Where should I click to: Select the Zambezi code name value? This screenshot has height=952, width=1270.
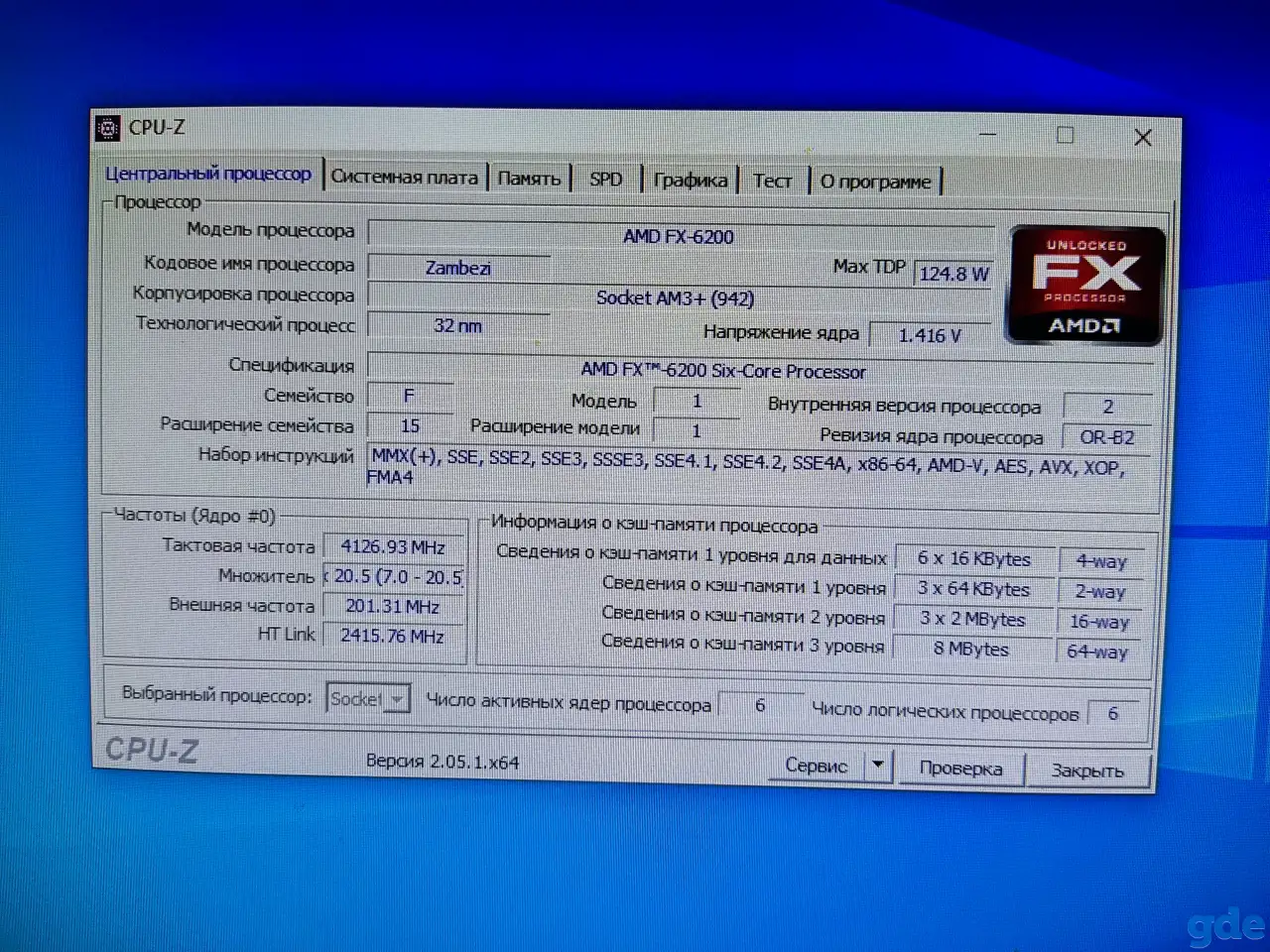pyautogui.click(x=457, y=268)
